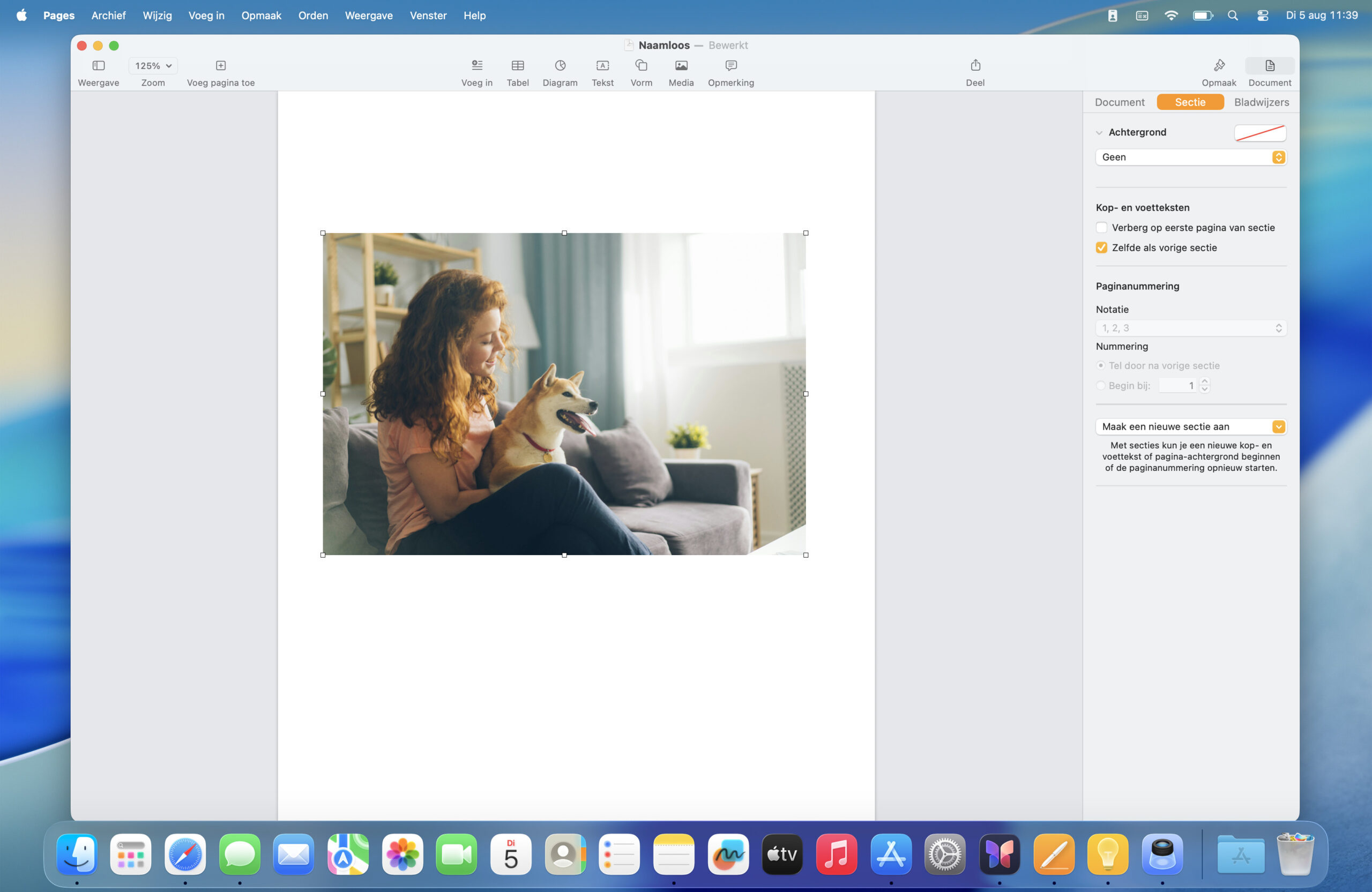Open the Vorm shapes menu
1372x892 pixels.
click(641, 66)
